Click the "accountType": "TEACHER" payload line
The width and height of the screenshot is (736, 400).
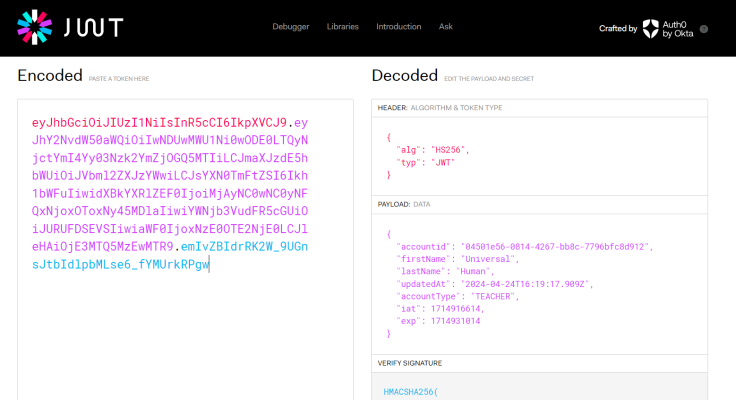(x=458, y=296)
